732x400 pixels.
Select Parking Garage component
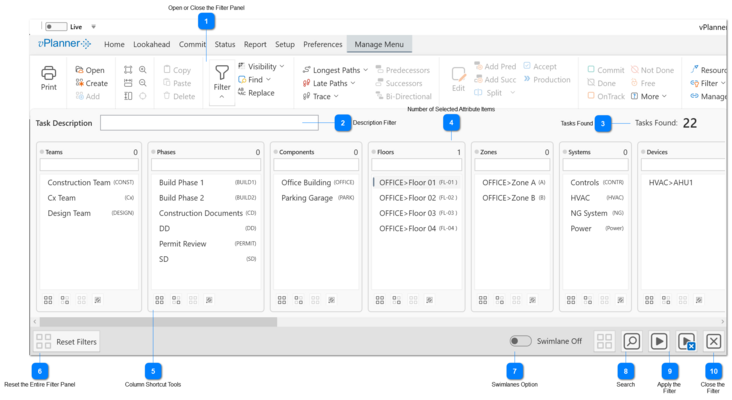(x=317, y=198)
